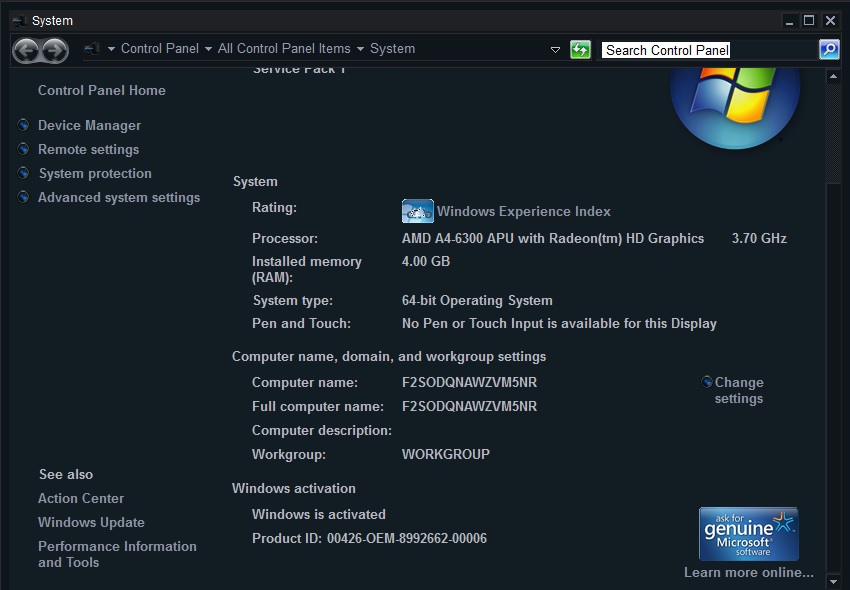This screenshot has height=590, width=850.
Task: Click the System window title bar icon
Action: click(20, 21)
